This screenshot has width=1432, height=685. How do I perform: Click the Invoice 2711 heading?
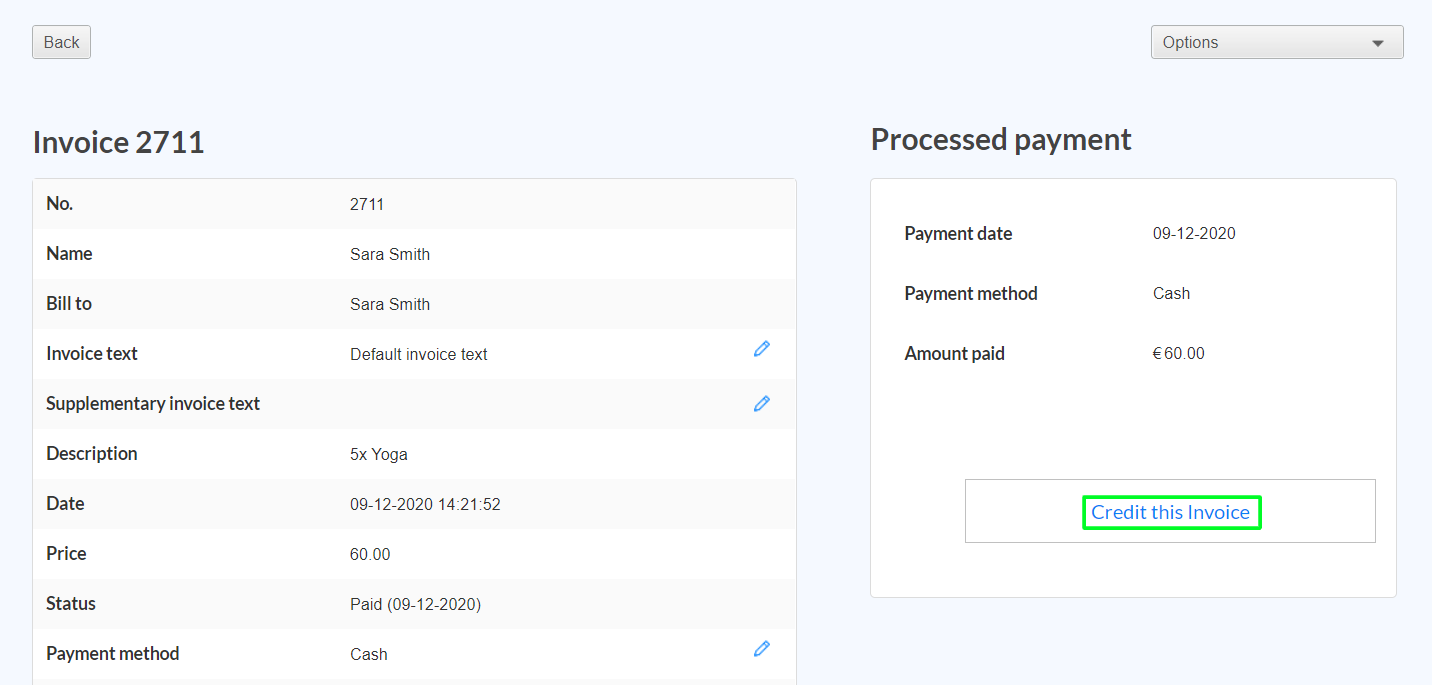tap(118, 142)
